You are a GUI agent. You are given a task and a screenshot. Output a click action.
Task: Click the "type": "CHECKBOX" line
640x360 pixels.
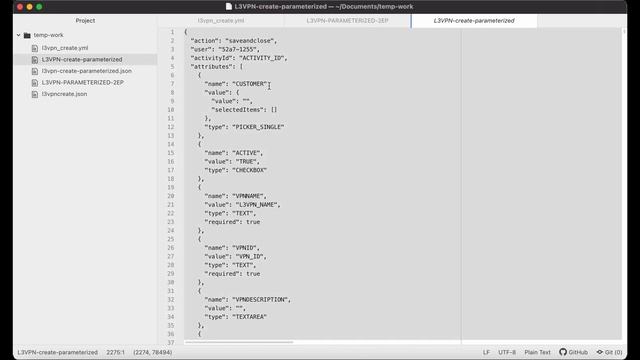[236, 170]
